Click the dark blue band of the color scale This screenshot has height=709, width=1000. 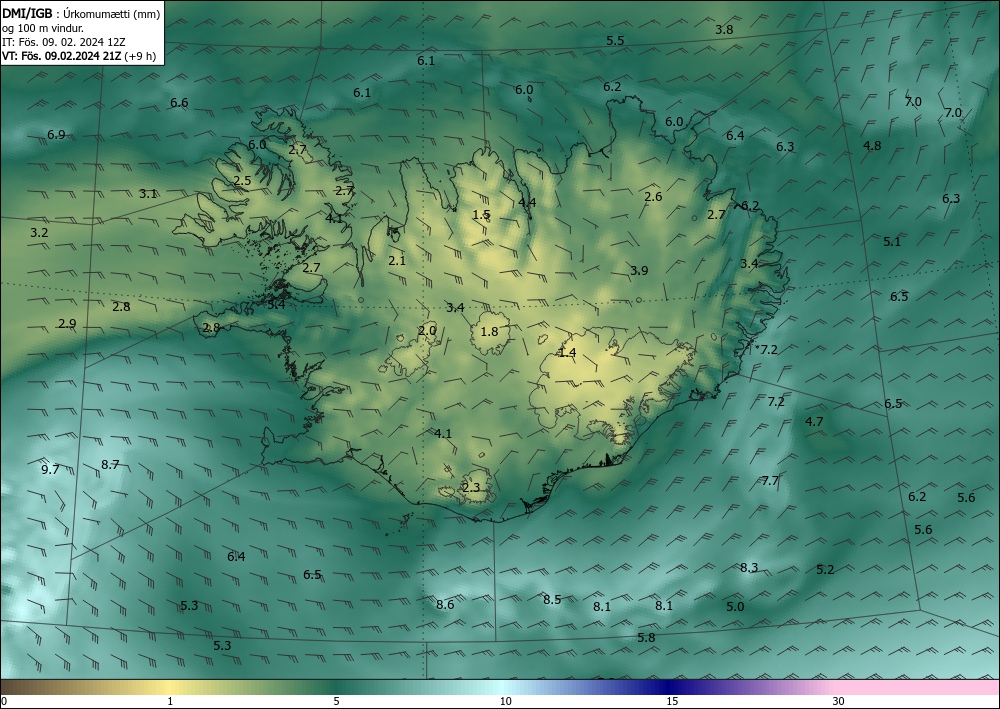pos(666,687)
